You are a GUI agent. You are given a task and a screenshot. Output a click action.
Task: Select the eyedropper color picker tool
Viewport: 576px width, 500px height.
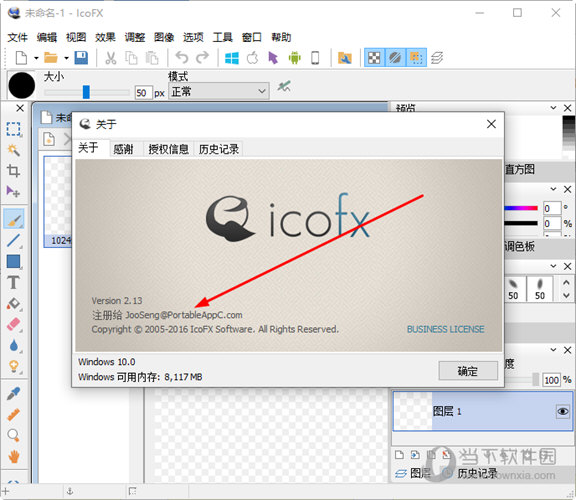pos(14,393)
